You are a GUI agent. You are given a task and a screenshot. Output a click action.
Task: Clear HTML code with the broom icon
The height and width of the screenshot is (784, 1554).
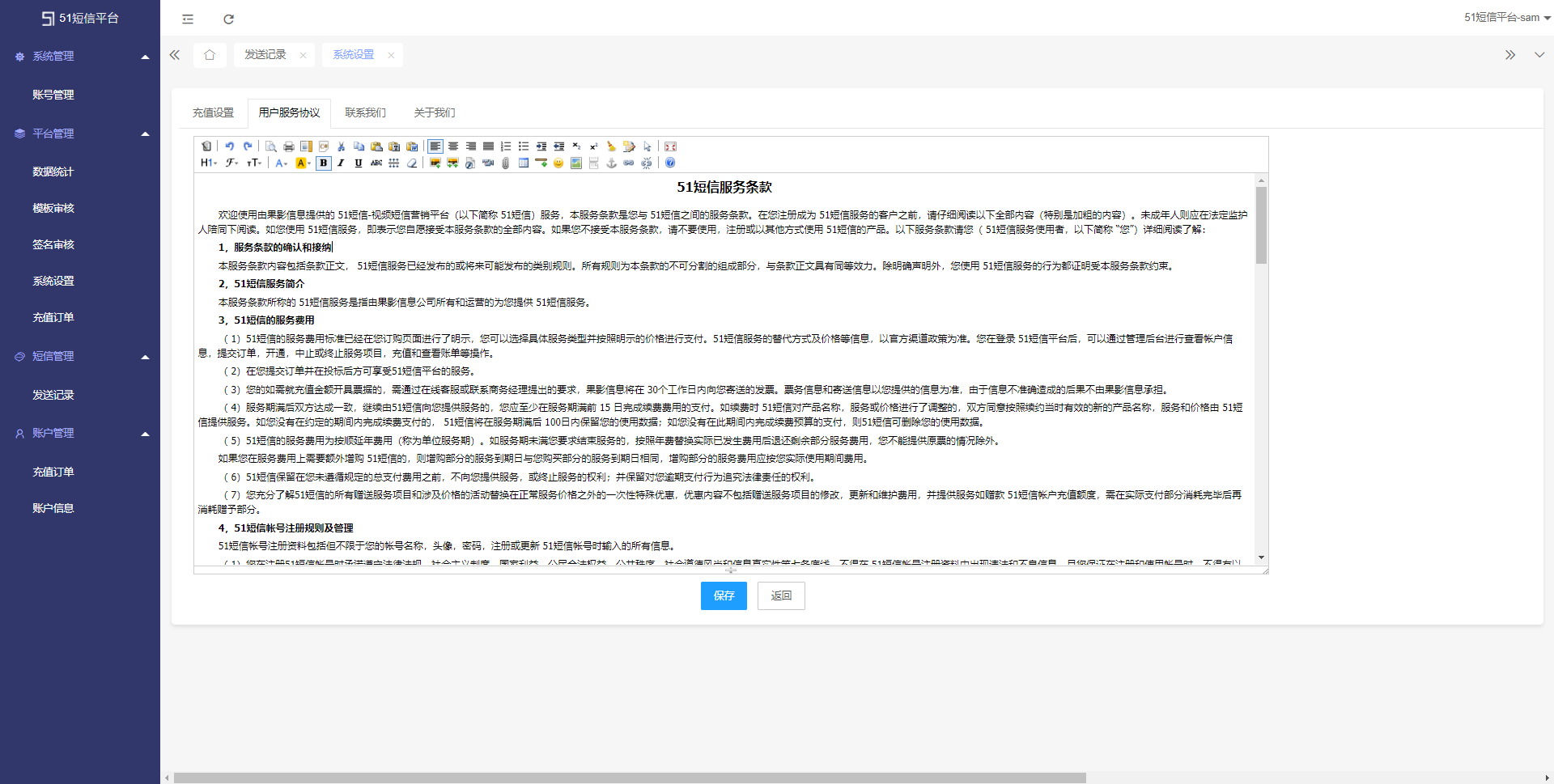coord(612,146)
